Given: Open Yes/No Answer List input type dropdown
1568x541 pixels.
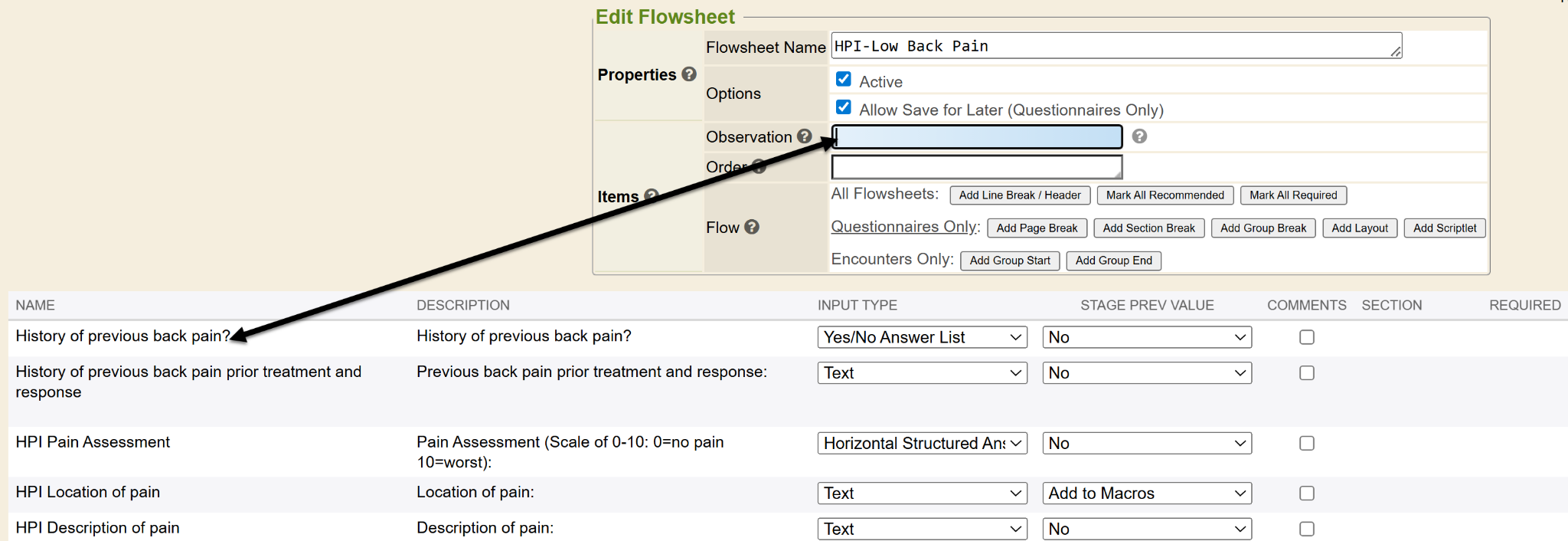Looking at the screenshot, I should tap(922, 337).
